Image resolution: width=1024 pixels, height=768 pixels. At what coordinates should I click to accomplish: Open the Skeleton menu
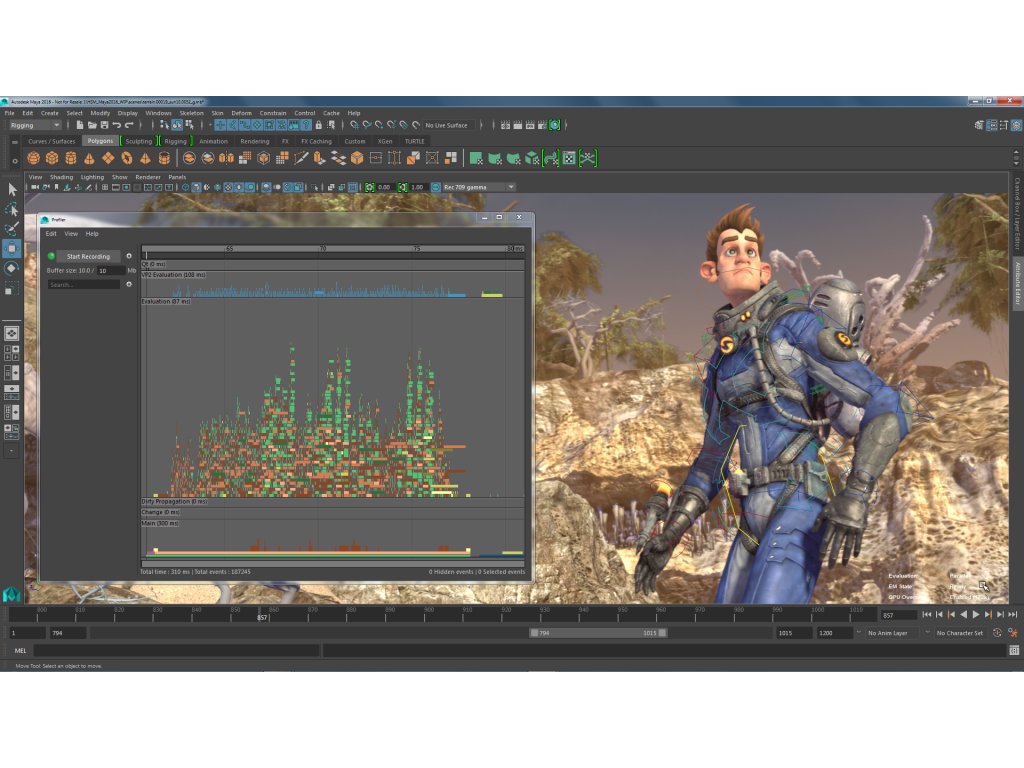(x=191, y=113)
